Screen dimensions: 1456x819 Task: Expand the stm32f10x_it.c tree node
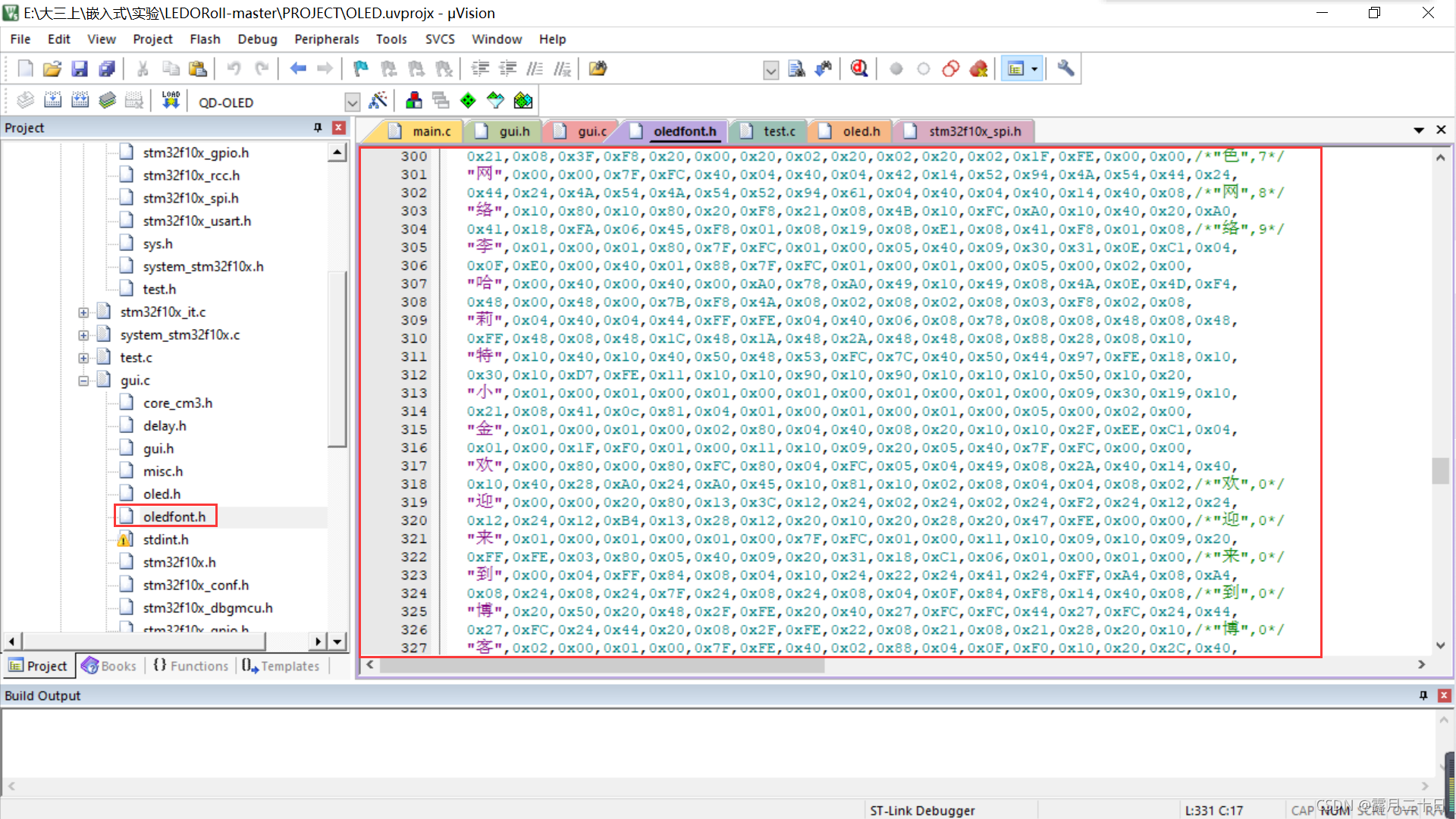[x=83, y=312]
